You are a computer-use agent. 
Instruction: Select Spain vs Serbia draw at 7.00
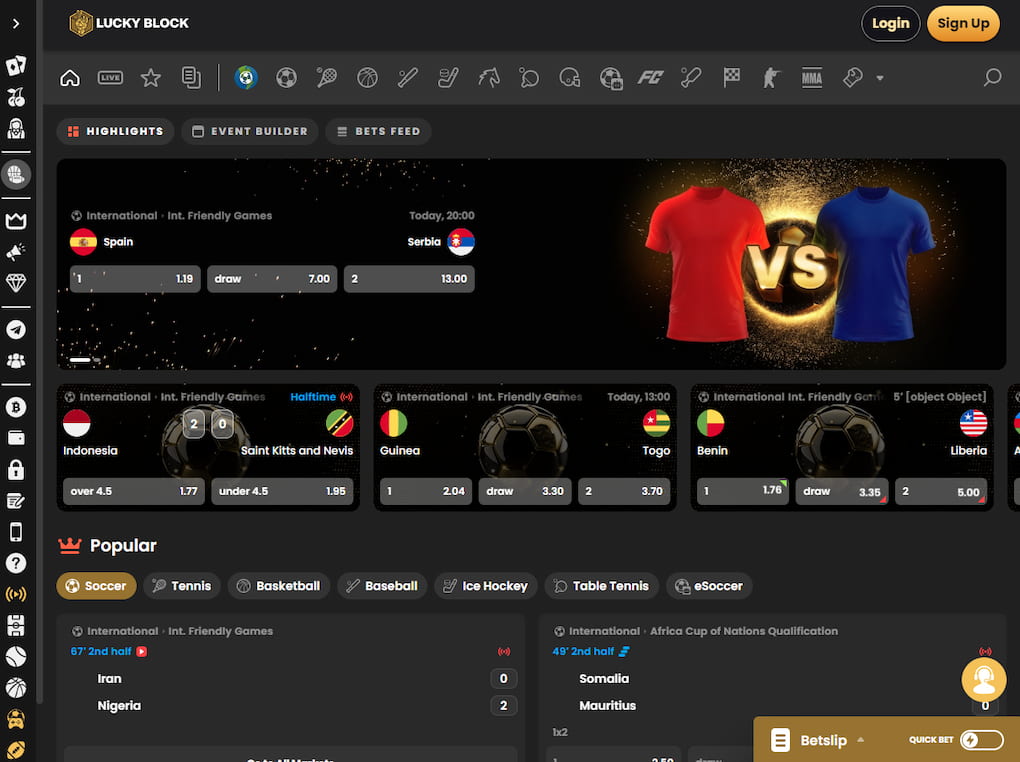click(272, 279)
